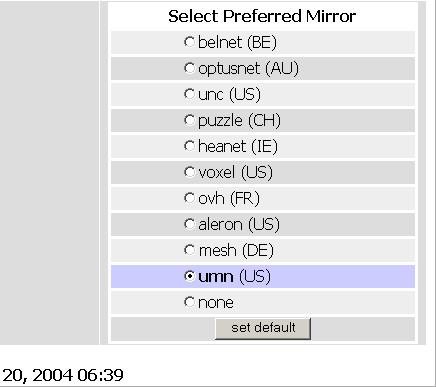Viewport: 436px width, 387px height.
Task: Pick the unc (US) radio button
Action: click(x=189, y=94)
